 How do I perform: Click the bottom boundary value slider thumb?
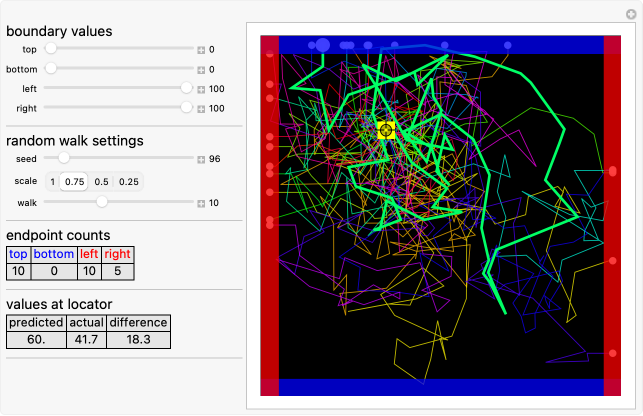point(50,68)
